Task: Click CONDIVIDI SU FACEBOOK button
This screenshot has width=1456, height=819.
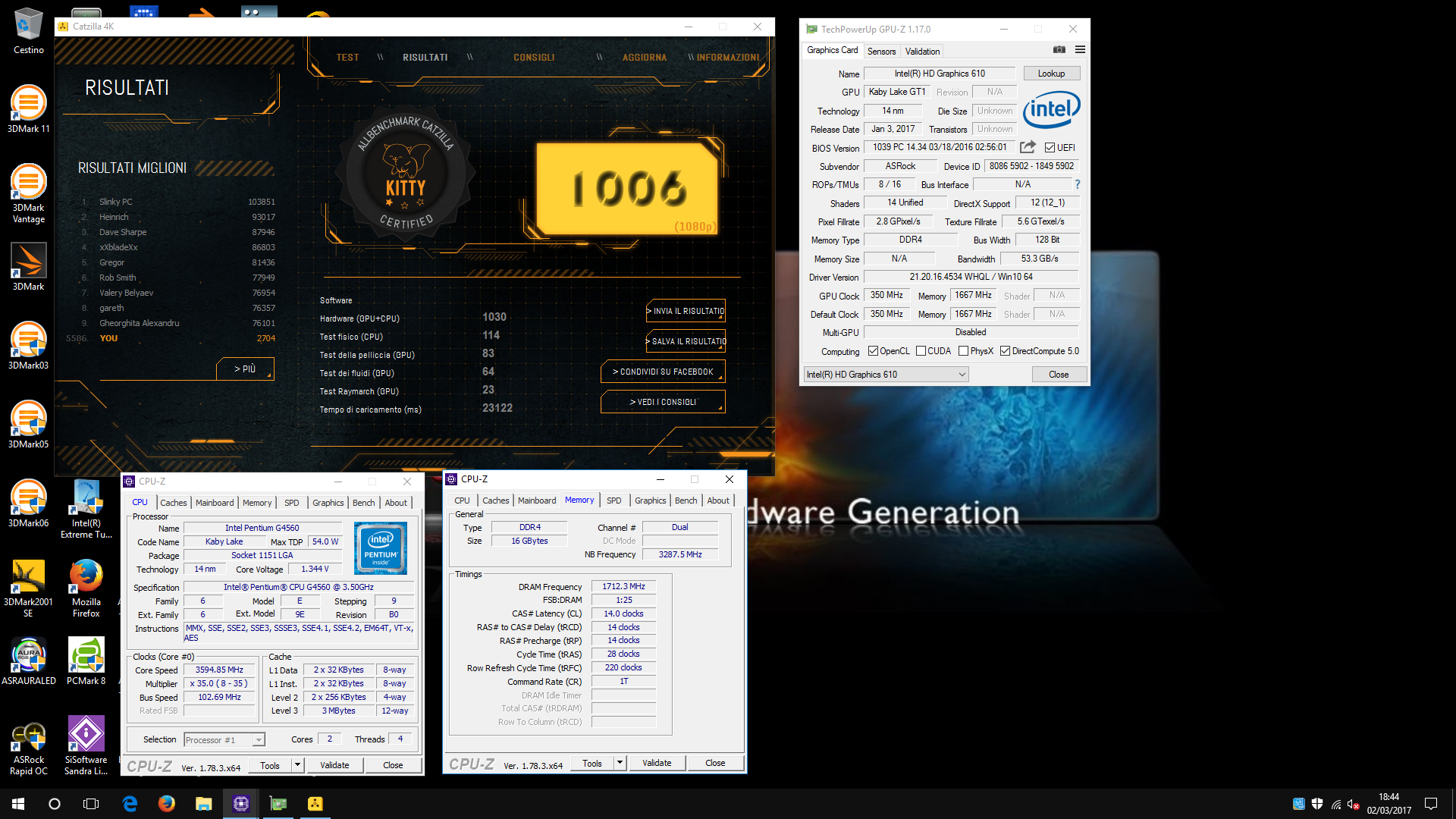Action: [663, 372]
